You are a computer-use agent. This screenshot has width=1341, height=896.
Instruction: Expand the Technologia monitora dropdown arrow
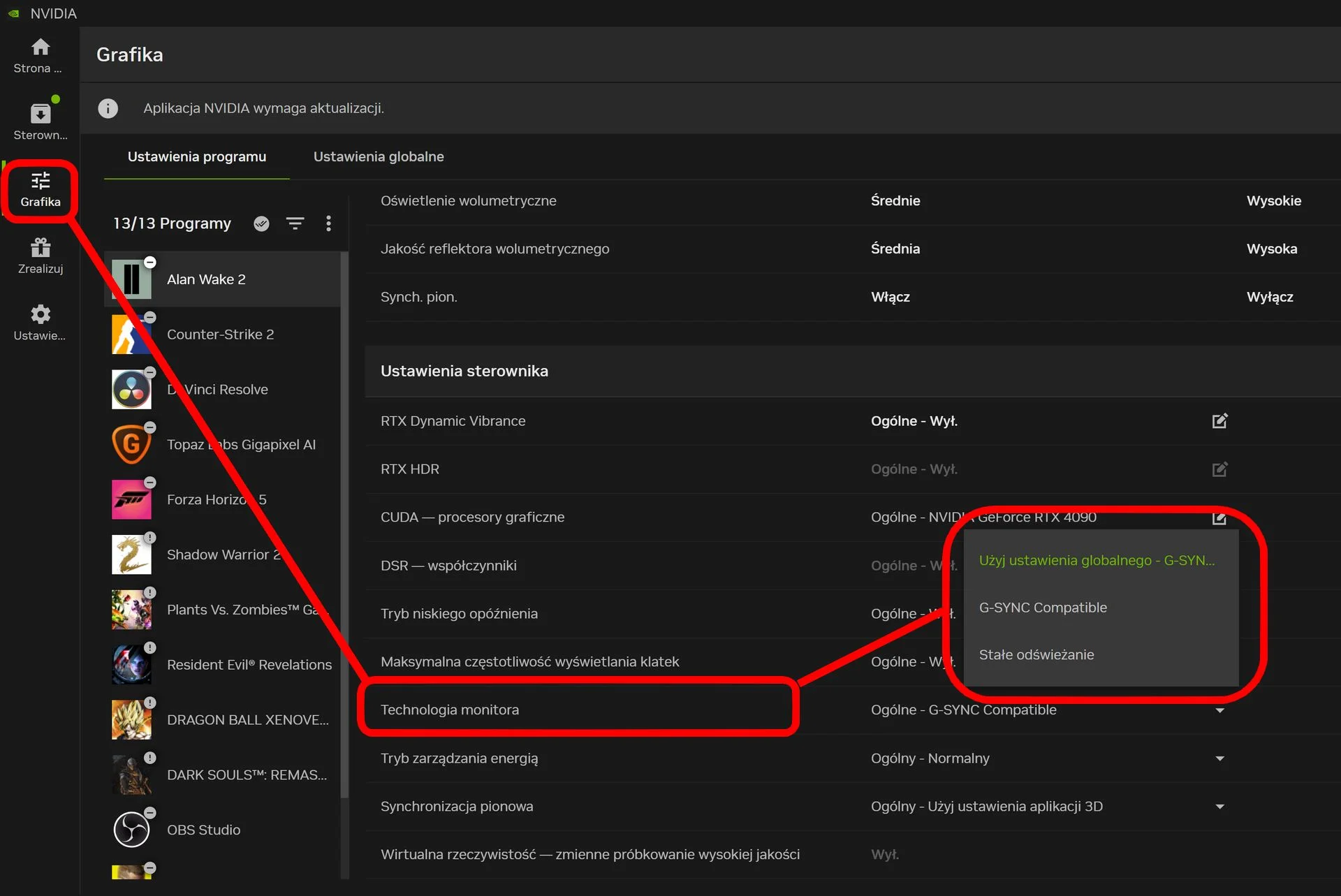click(1219, 710)
